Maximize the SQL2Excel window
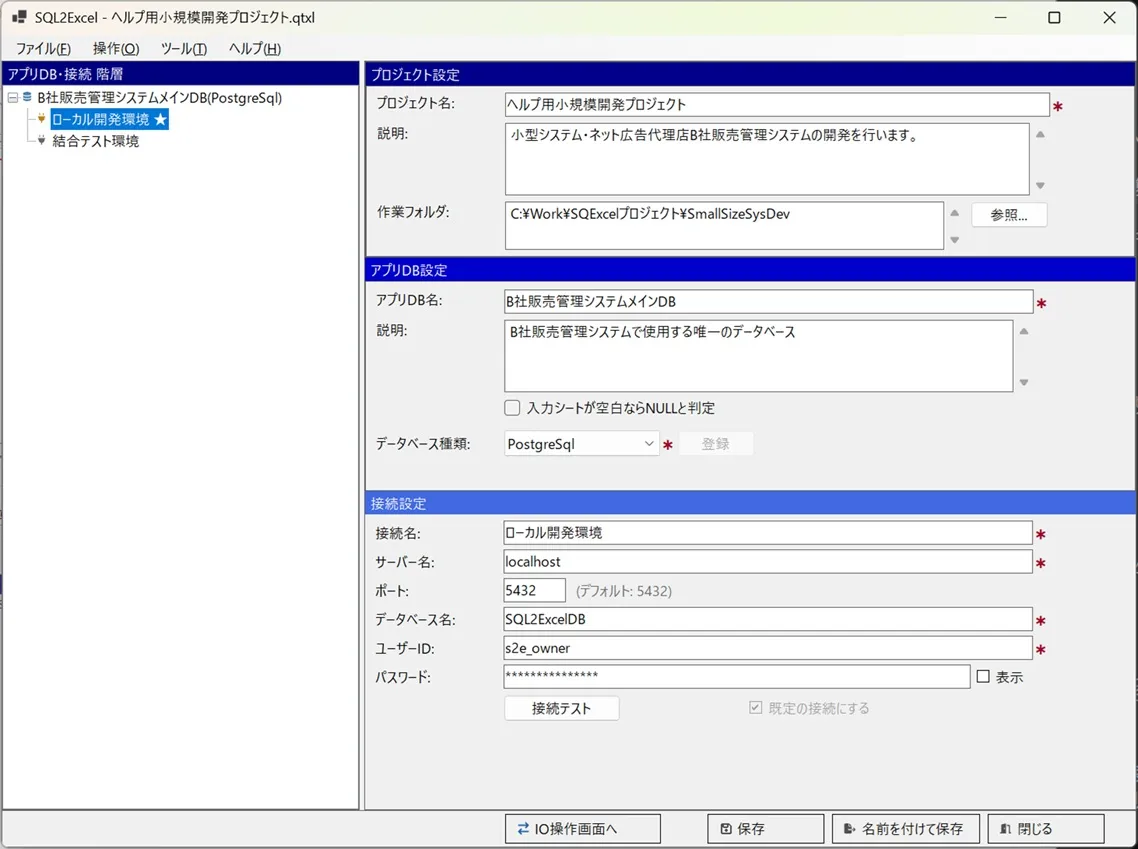The width and height of the screenshot is (1138, 849). pos(1055,17)
